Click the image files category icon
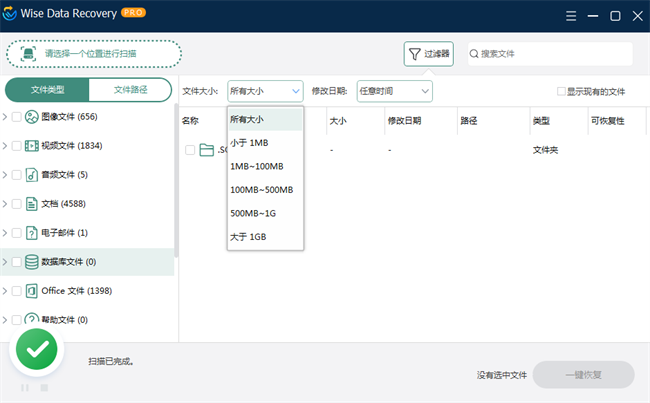Image resolution: width=650 pixels, height=403 pixels. [x=32, y=117]
